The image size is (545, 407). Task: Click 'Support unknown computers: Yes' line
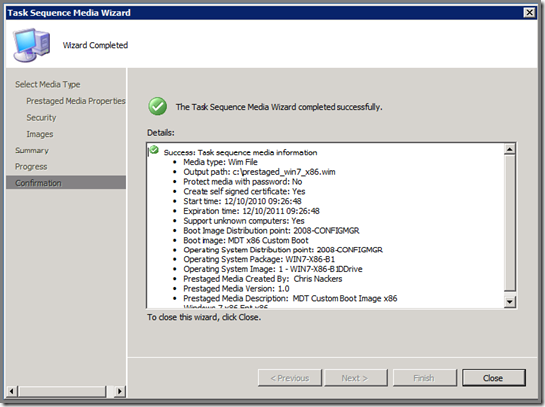tap(244, 221)
